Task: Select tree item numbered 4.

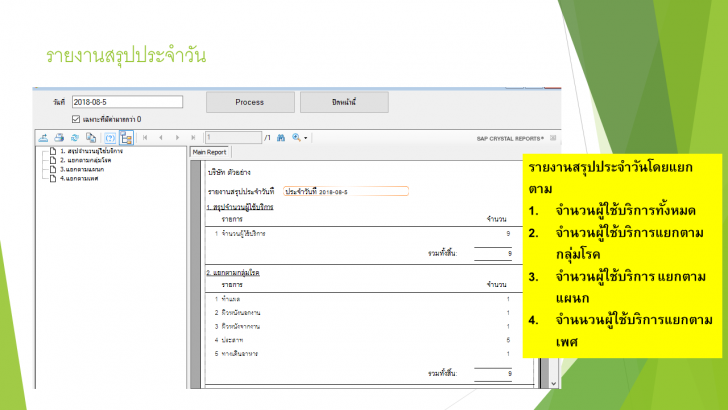Action: (x=79, y=178)
